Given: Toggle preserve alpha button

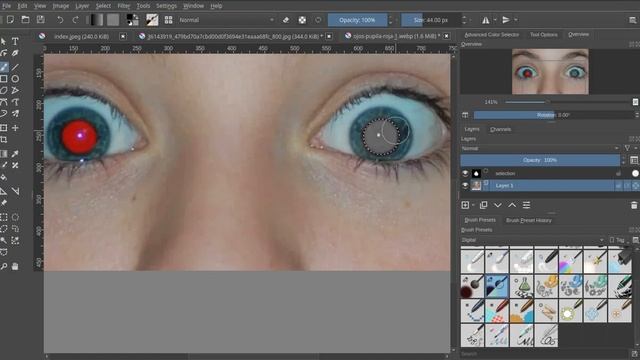Looking at the screenshot, I should pos(302,20).
